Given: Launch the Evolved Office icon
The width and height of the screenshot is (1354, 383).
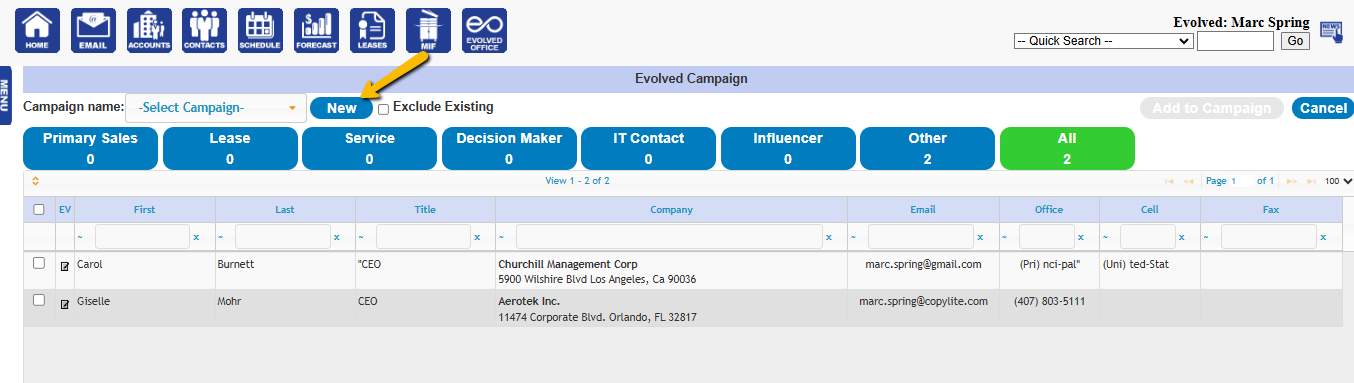Looking at the screenshot, I should pos(484,30).
